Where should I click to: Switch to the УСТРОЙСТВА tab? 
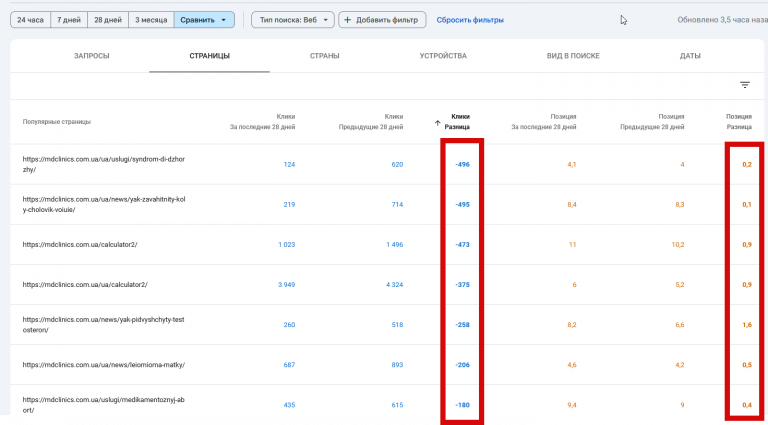443,56
